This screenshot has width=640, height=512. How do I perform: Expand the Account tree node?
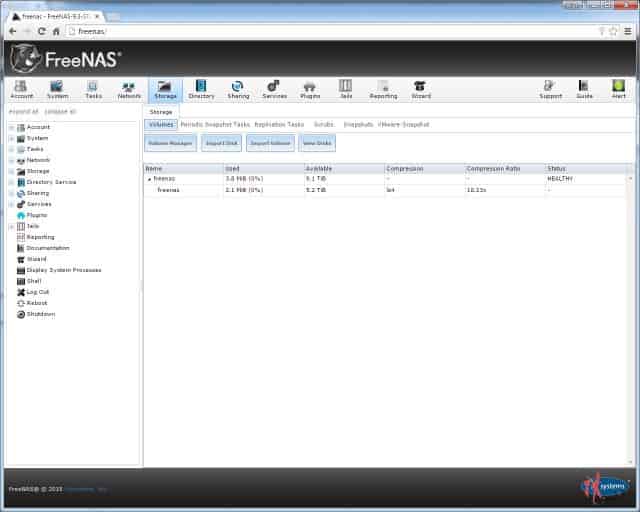click(x=11, y=128)
